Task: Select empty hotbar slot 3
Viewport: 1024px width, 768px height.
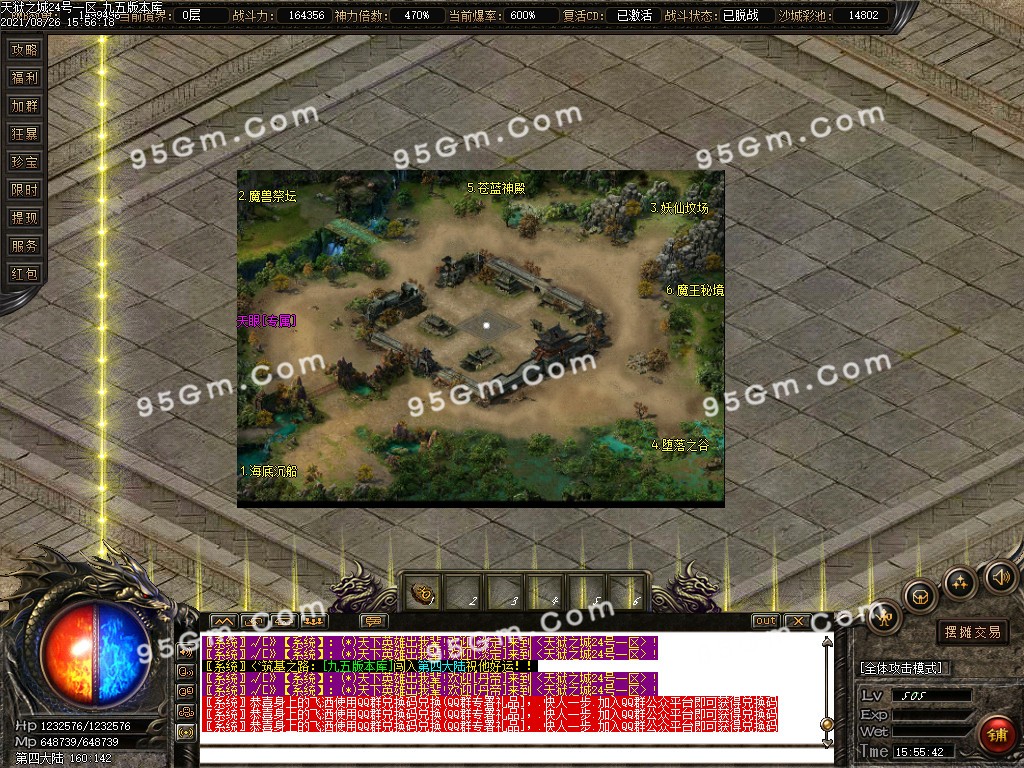Action: click(x=504, y=594)
